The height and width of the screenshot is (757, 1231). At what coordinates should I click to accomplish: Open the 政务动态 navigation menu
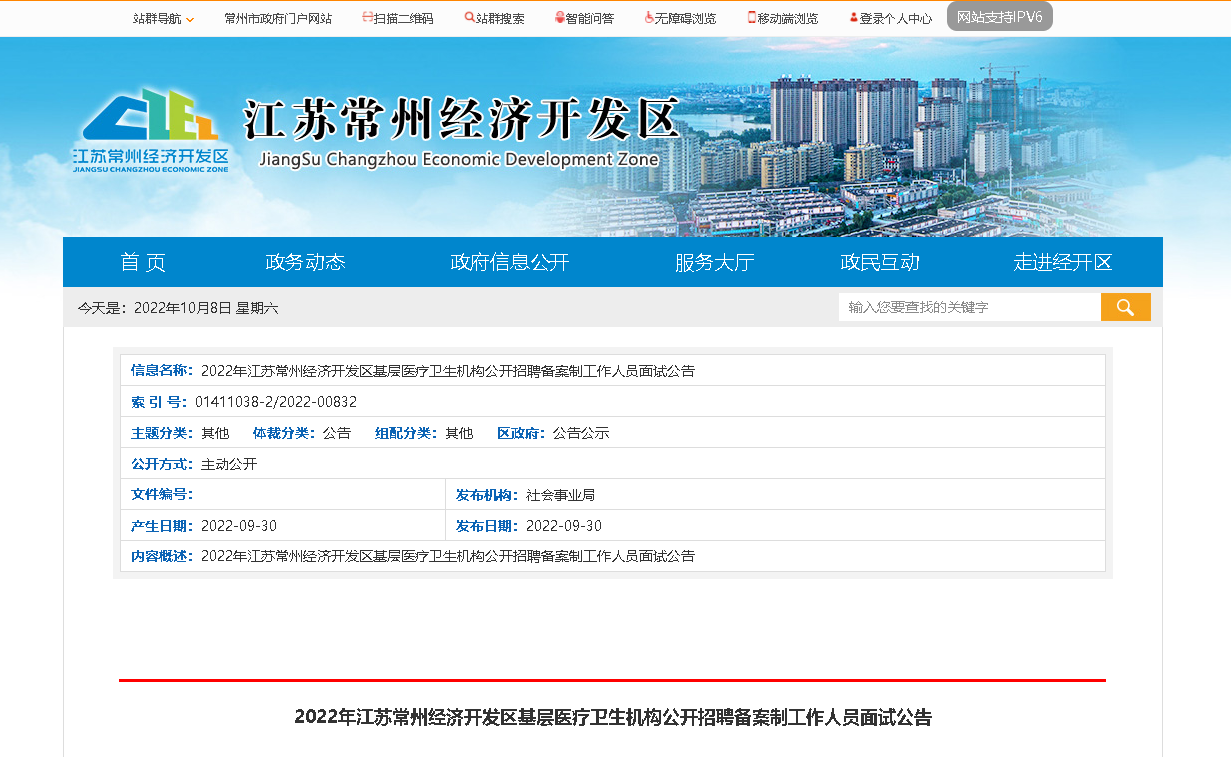pyautogui.click(x=305, y=262)
